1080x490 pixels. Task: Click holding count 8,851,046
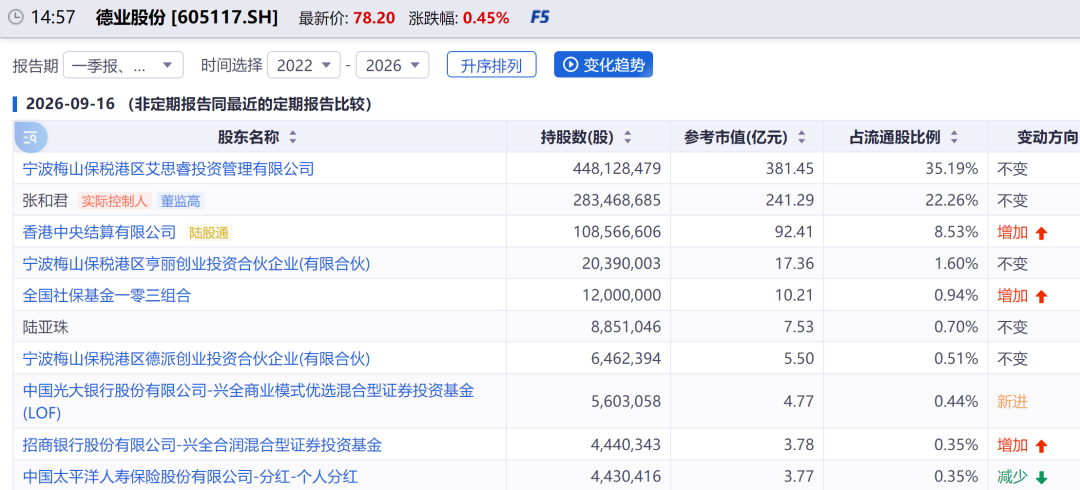(628, 327)
